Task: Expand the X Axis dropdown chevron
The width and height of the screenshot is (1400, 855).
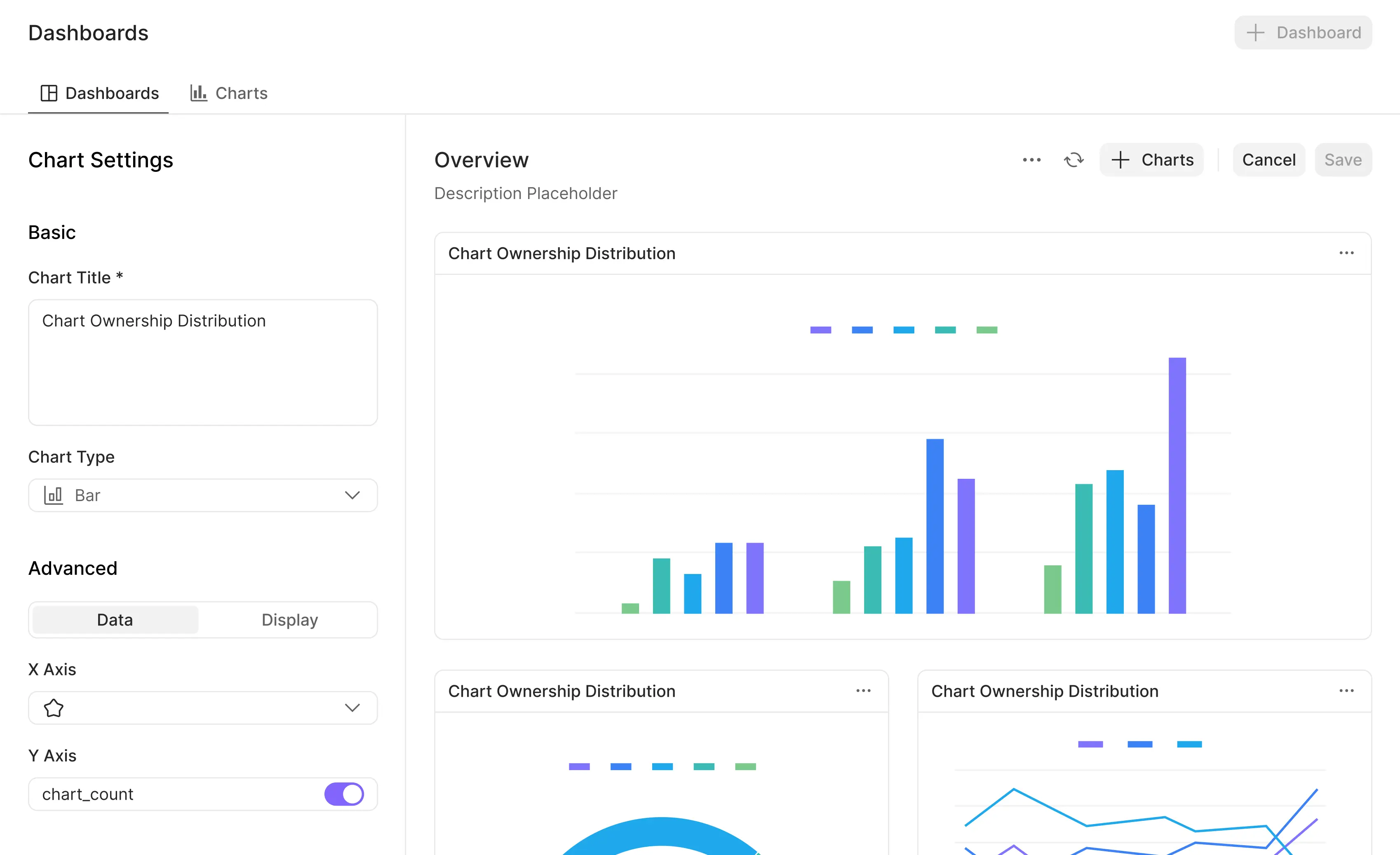Action: [352, 708]
